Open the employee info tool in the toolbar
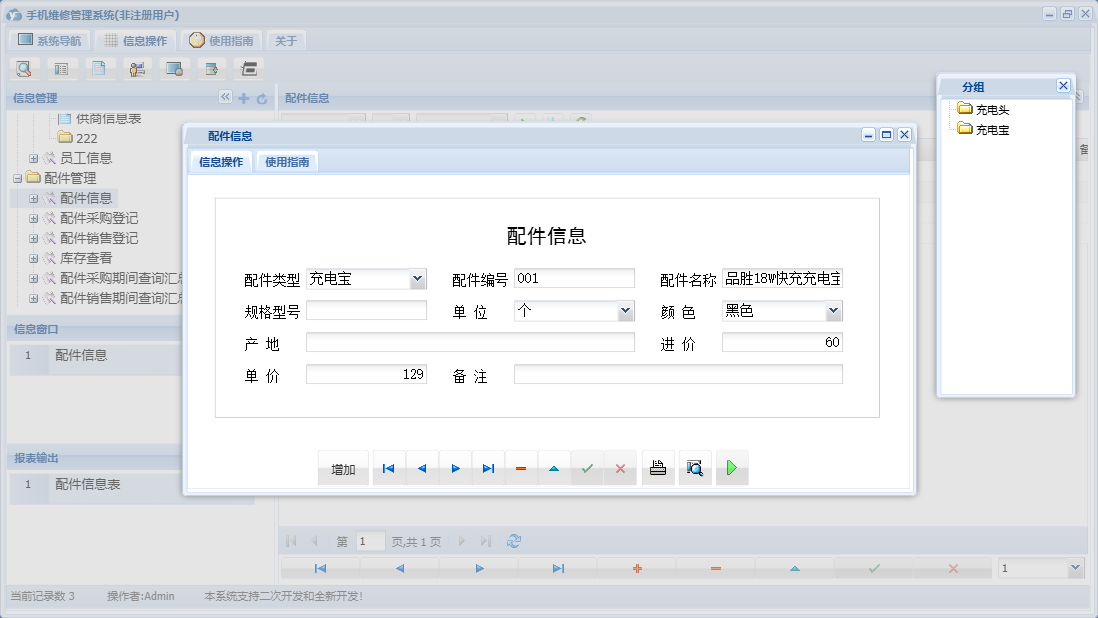 coord(137,68)
